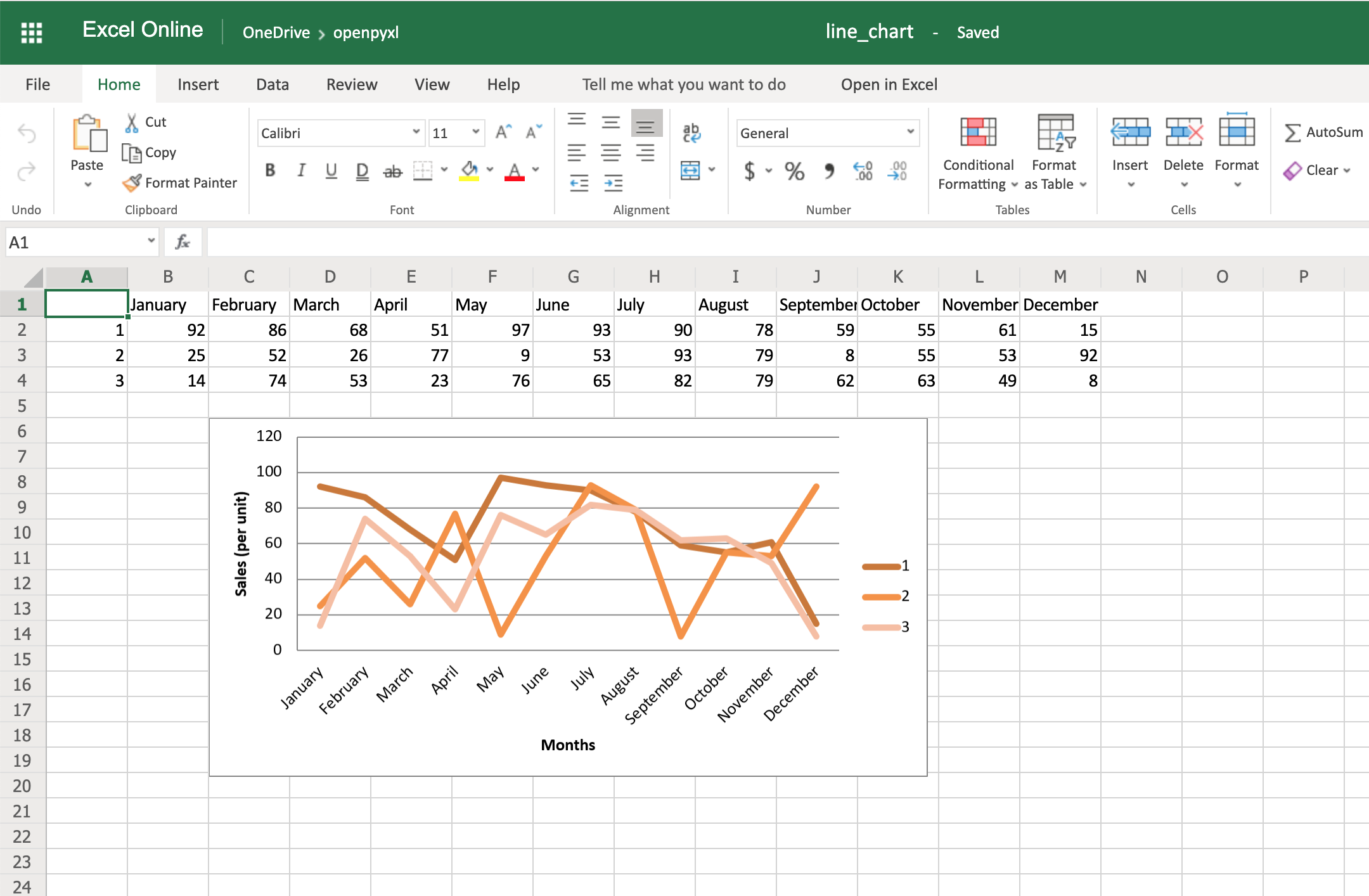Image resolution: width=1369 pixels, height=896 pixels.
Task: Click the Tell me what you want link
Action: (686, 84)
